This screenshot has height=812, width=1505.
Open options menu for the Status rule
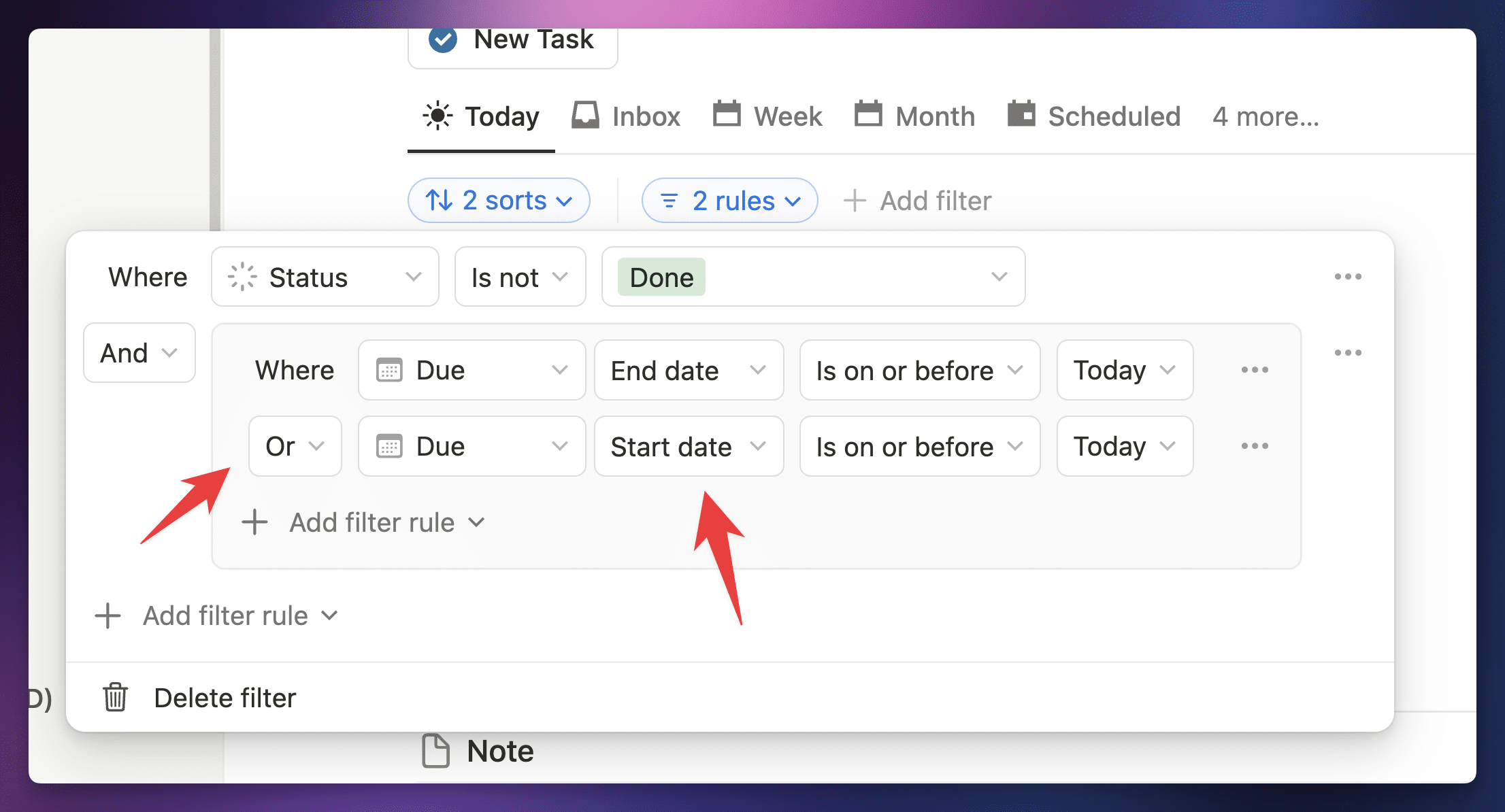click(x=1348, y=277)
